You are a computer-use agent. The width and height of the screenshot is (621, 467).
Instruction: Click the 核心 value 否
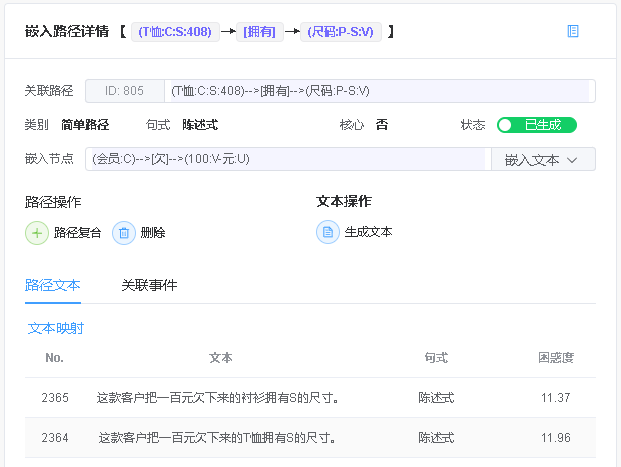click(382, 125)
